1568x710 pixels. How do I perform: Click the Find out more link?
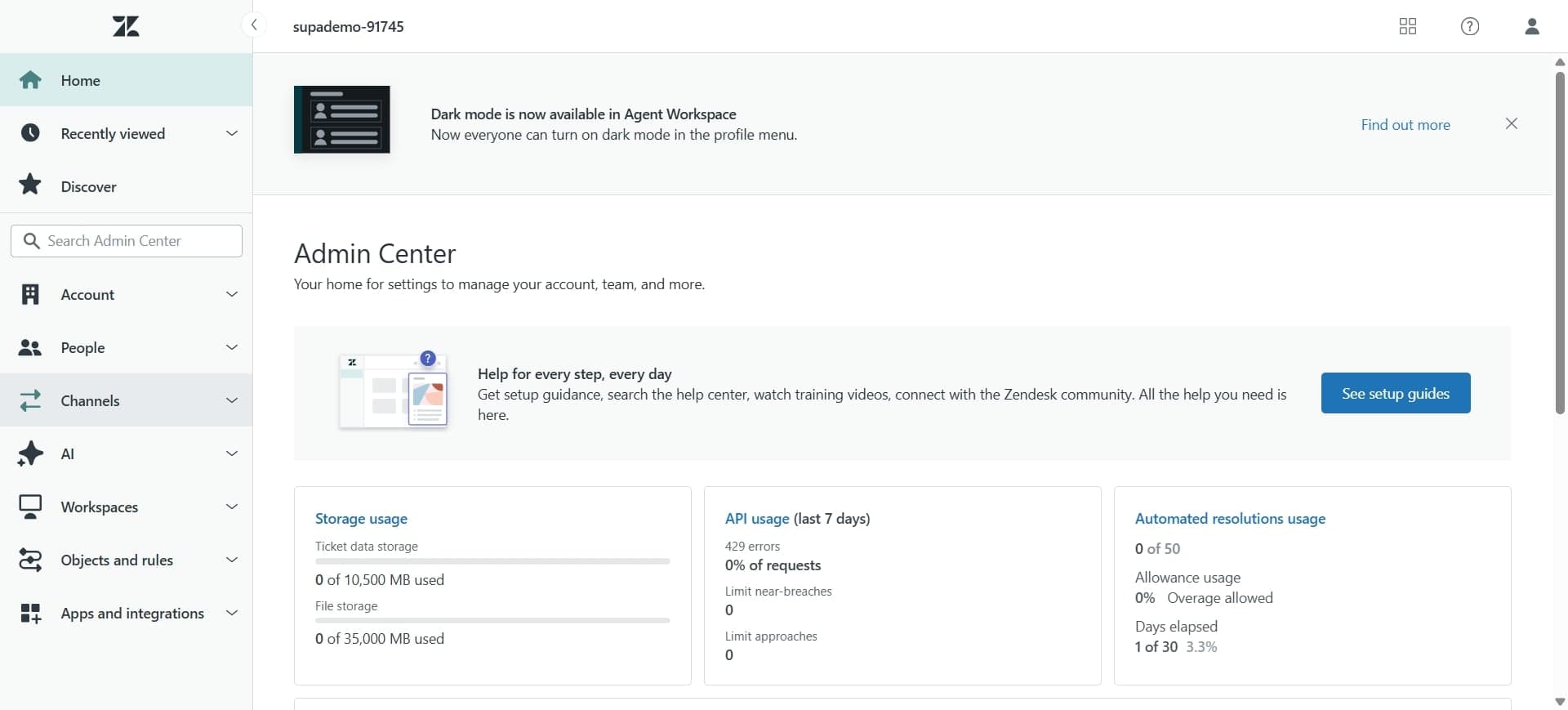[x=1405, y=124]
